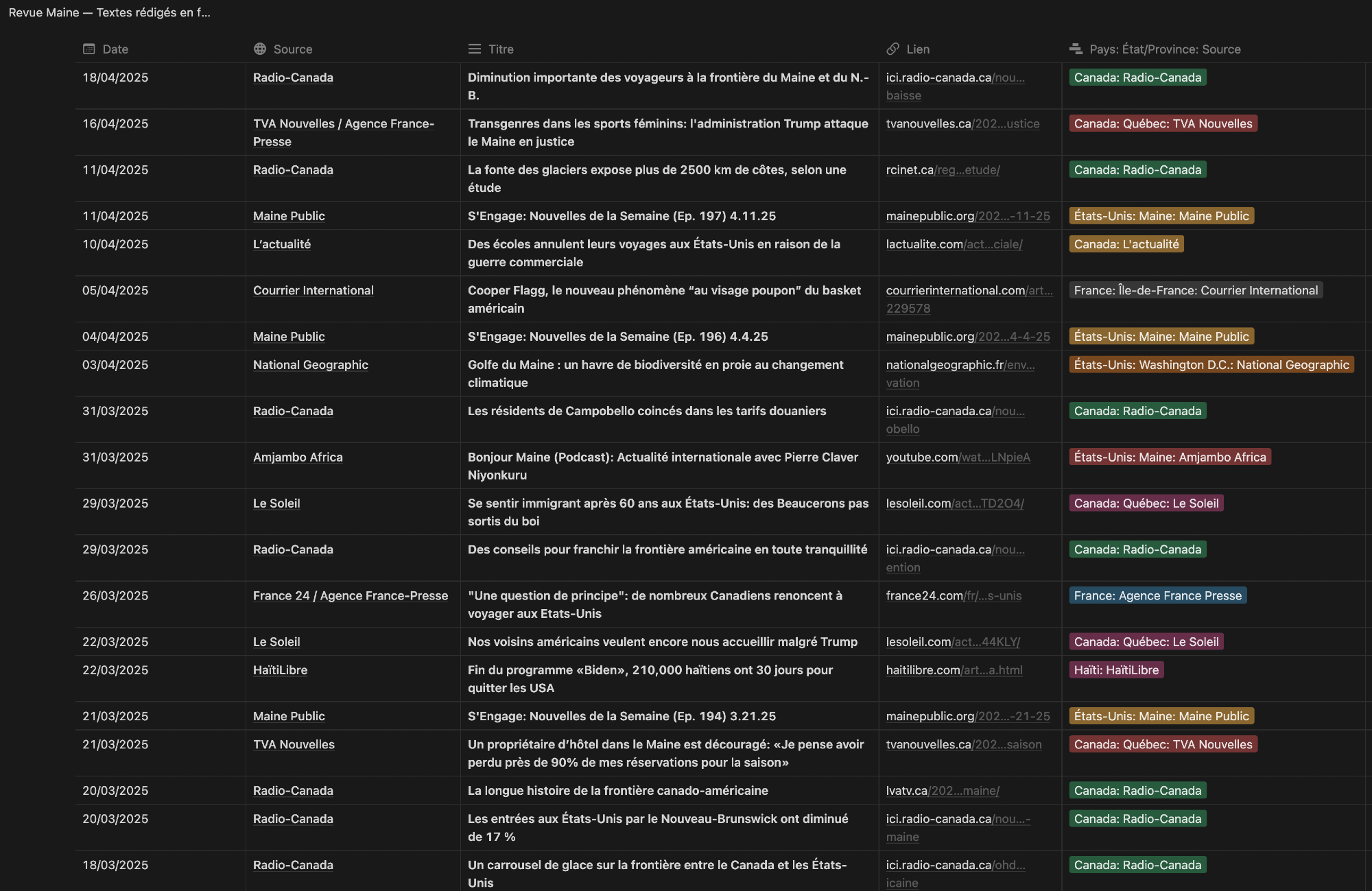Click the lines icon beside Titre header
This screenshot has height=891, width=1372.
tap(474, 49)
